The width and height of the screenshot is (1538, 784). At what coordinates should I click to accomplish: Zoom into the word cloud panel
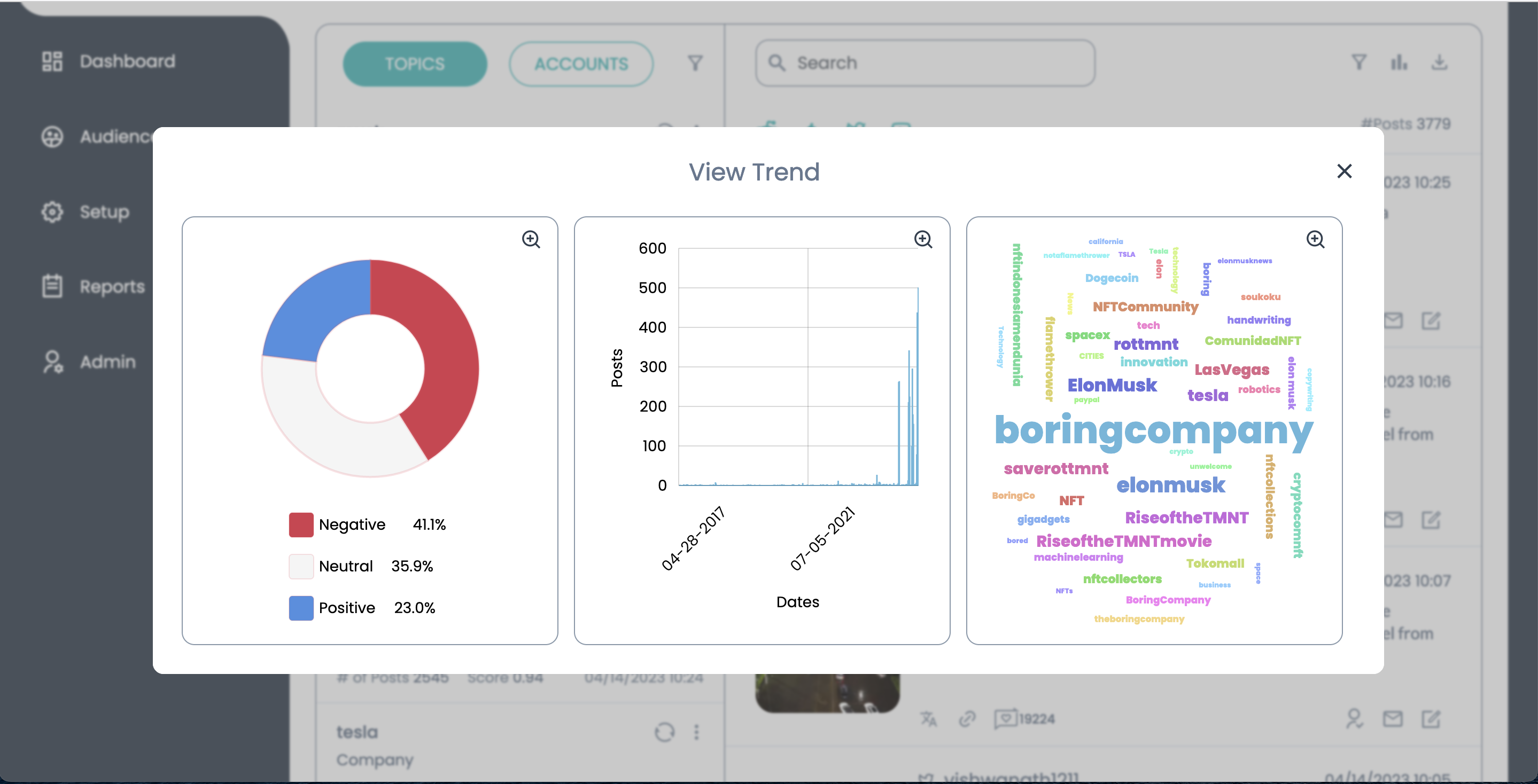tap(1315, 239)
